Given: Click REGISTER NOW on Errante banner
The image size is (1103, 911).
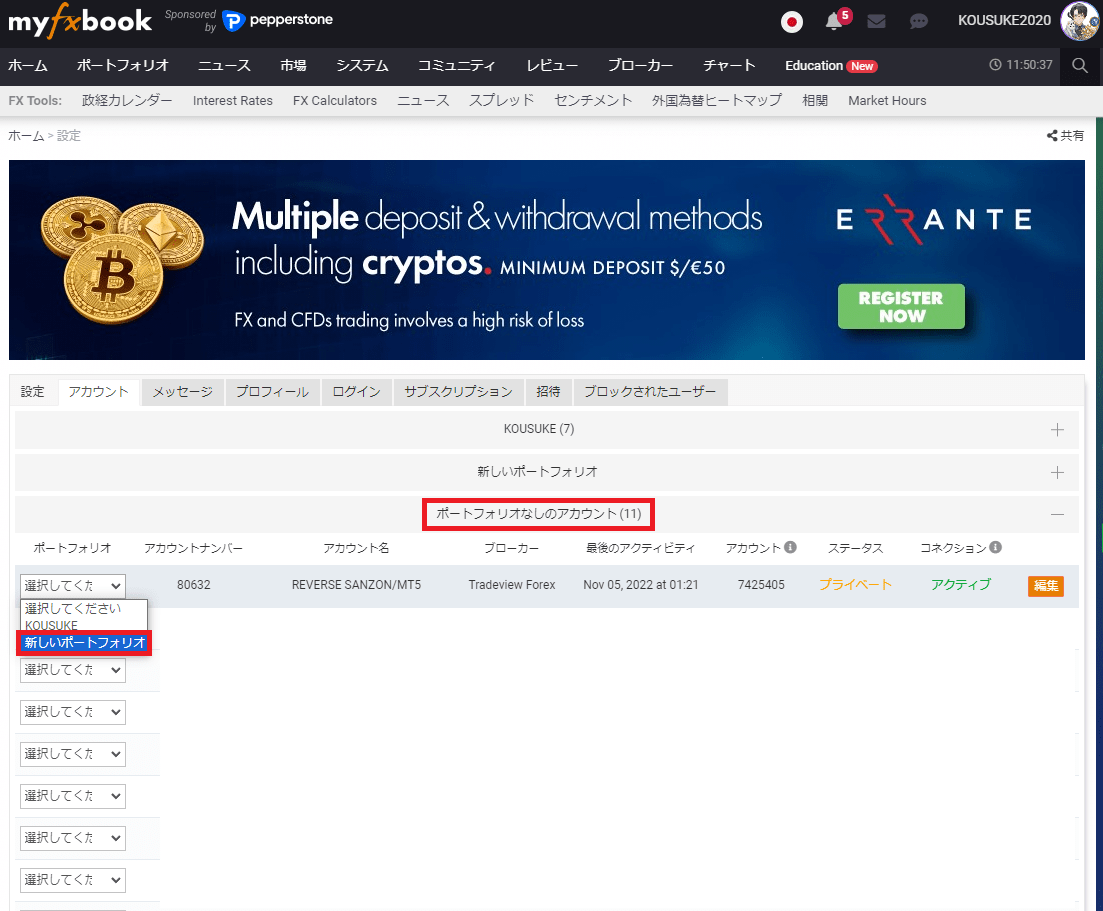Looking at the screenshot, I should pos(901,307).
